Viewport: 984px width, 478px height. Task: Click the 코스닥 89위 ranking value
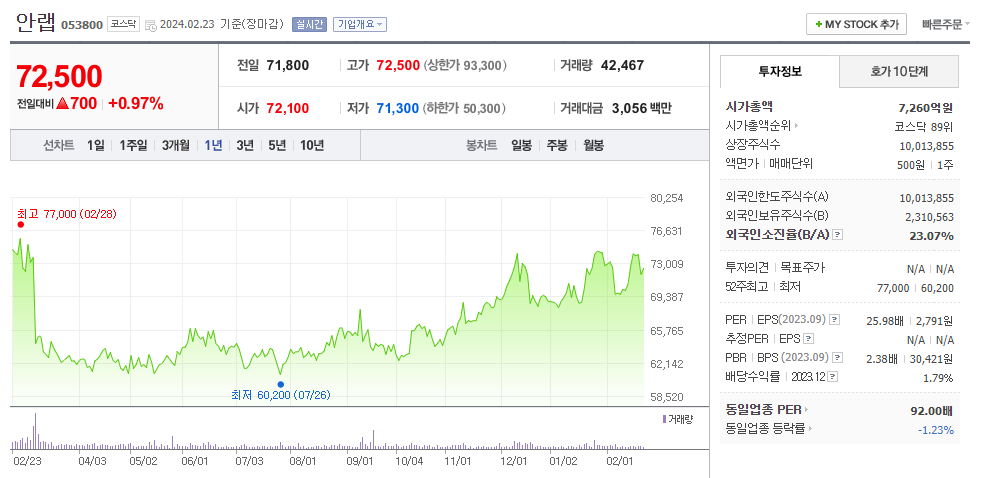click(924, 127)
